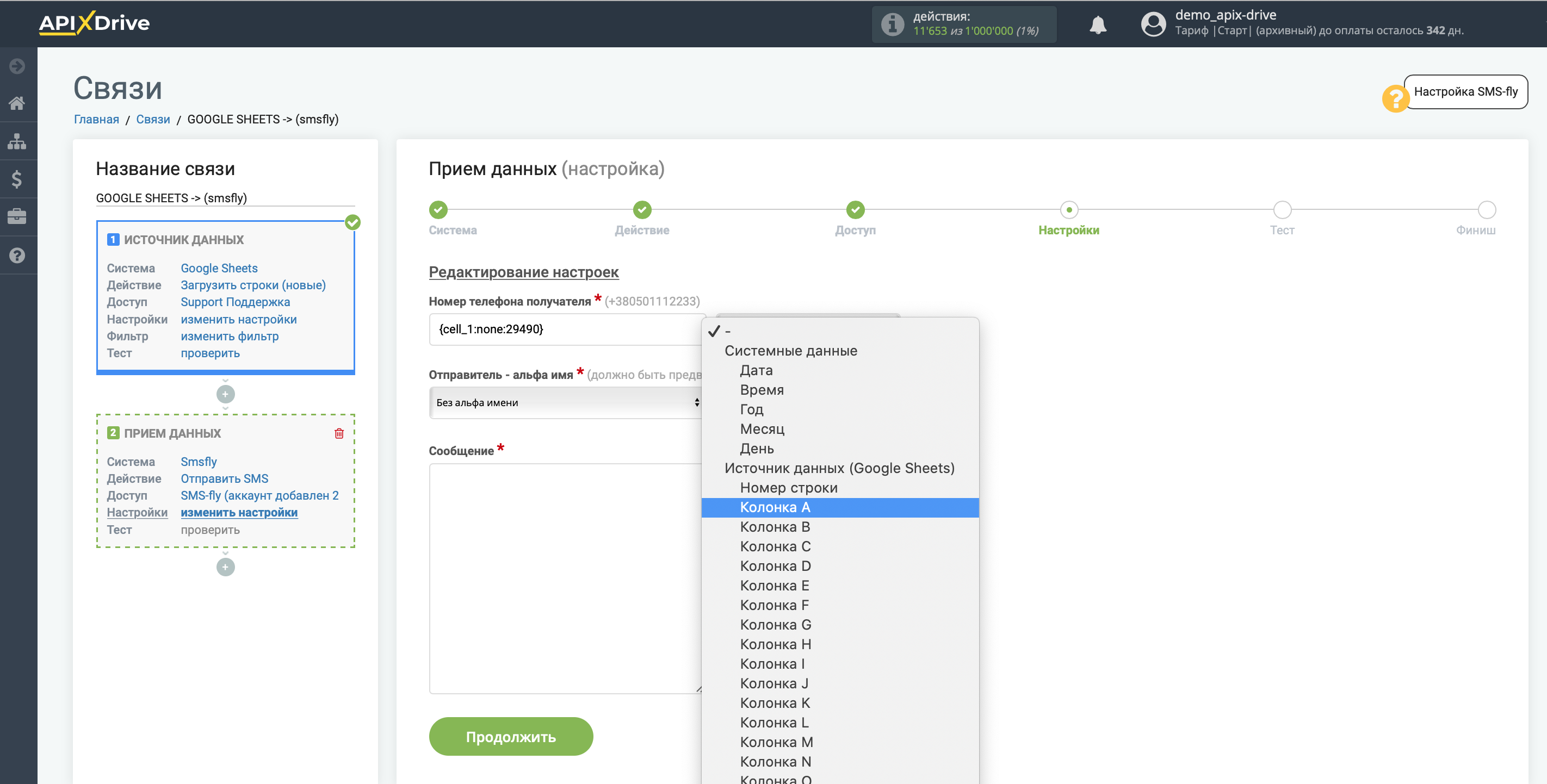Click изменить фильтр link
The width and height of the screenshot is (1547, 784).
point(230,336)
